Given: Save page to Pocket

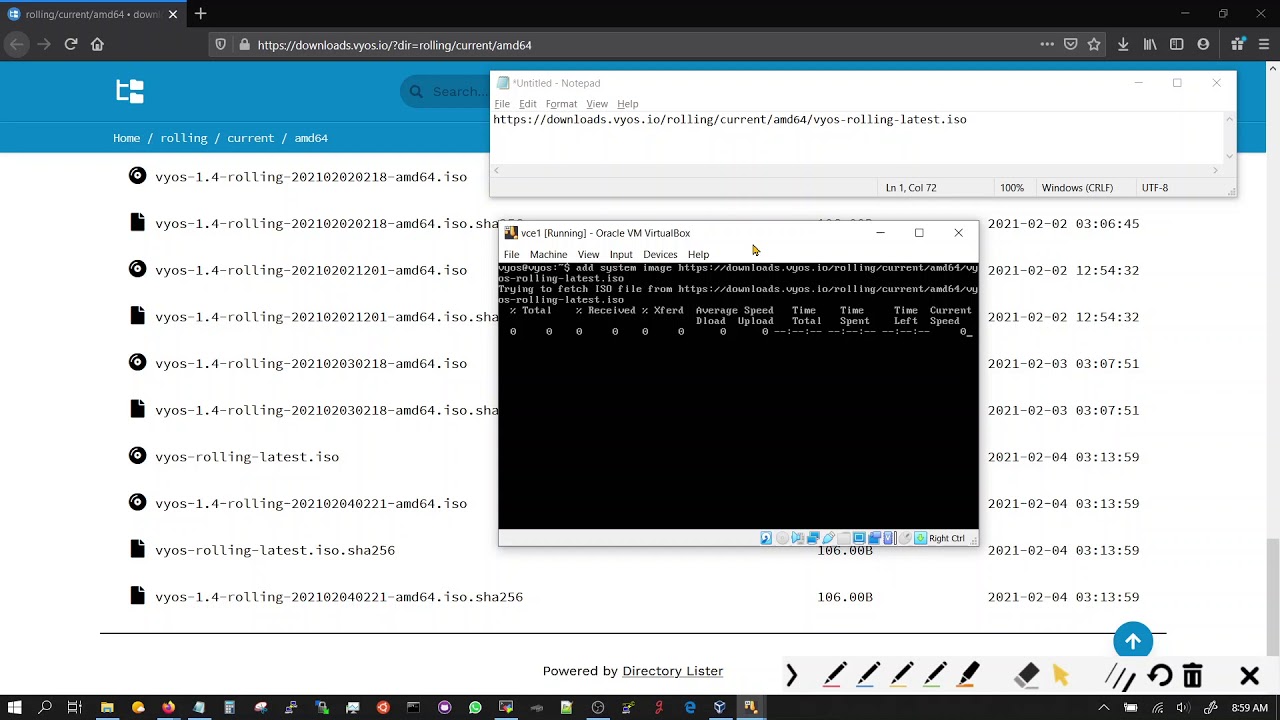Looking at the screenshot, I should tap(1070, 44).
